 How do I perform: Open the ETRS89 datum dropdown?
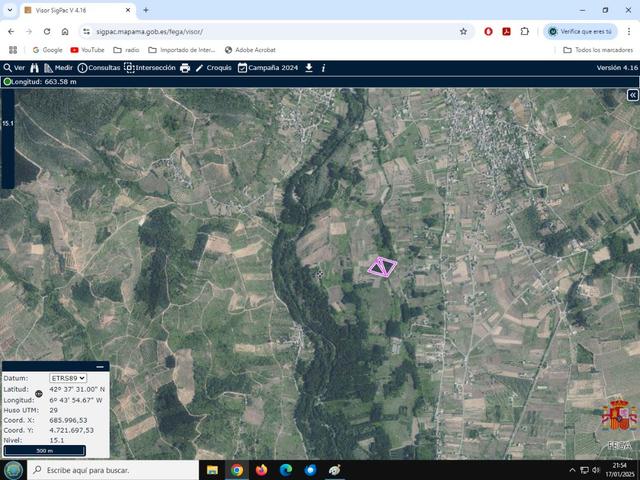click(x=68, y=378)
